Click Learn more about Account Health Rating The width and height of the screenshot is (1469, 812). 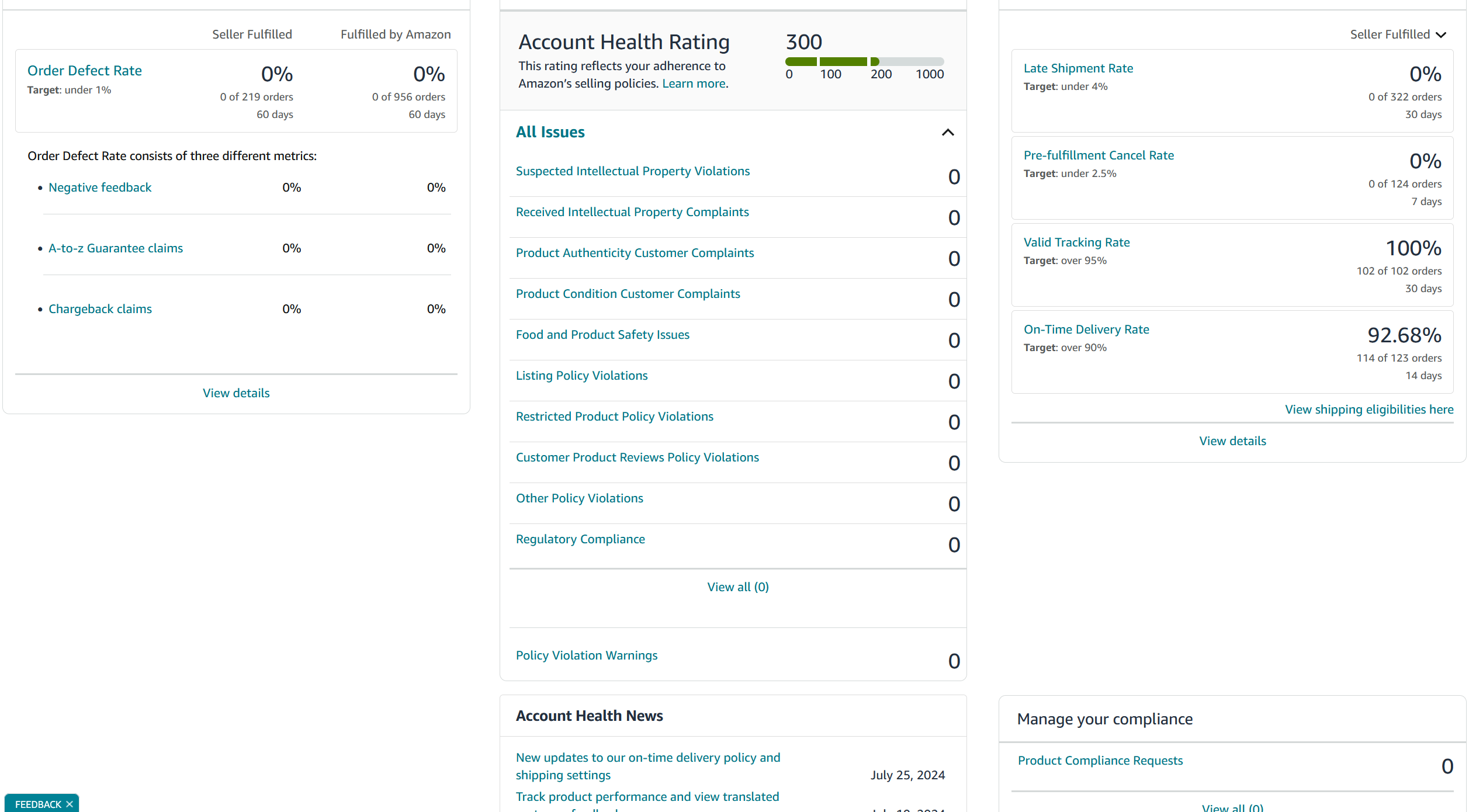(x=694, y=84)
